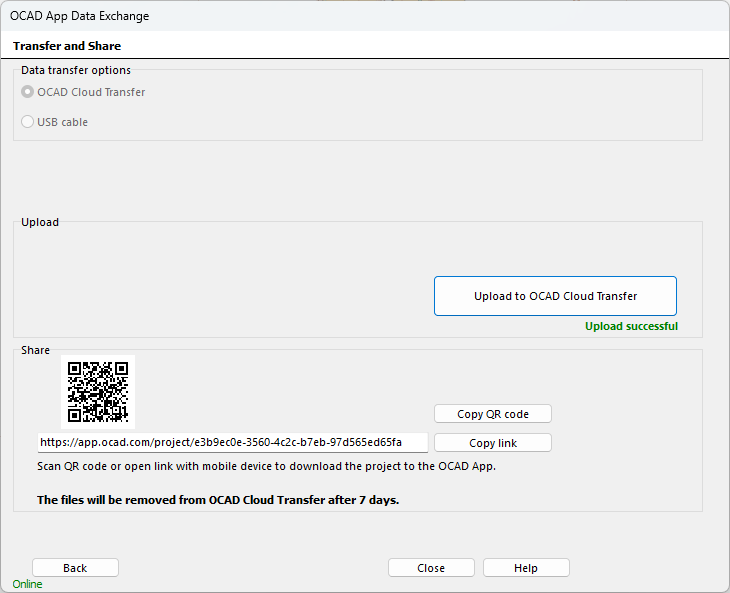The image size is (730, 593).
Task: Click the 'Scan QR code or open link' instruction text
Action: pos(266,466)
